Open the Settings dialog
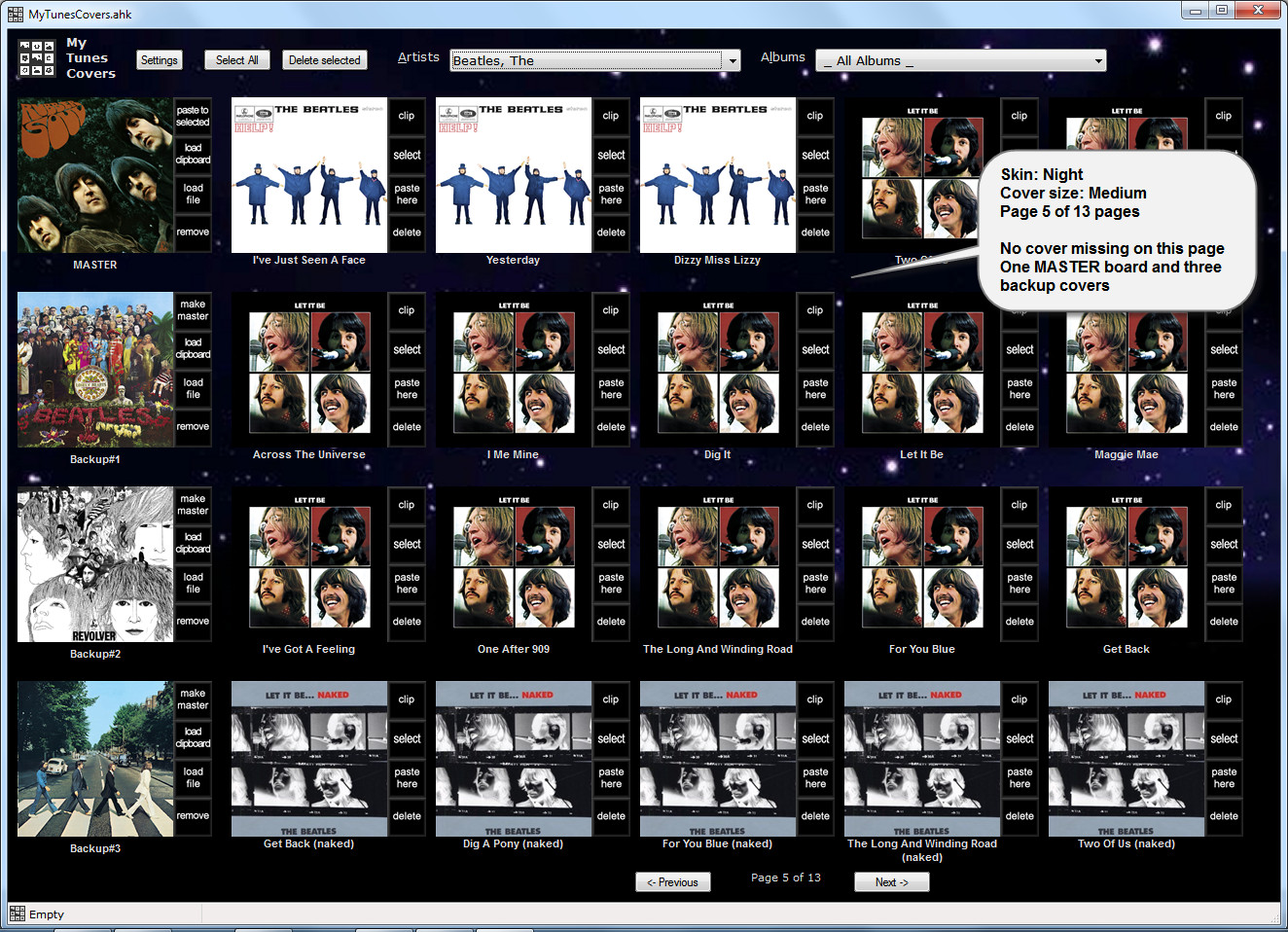Screen dimensions: 1288x932 pos(160,60)
